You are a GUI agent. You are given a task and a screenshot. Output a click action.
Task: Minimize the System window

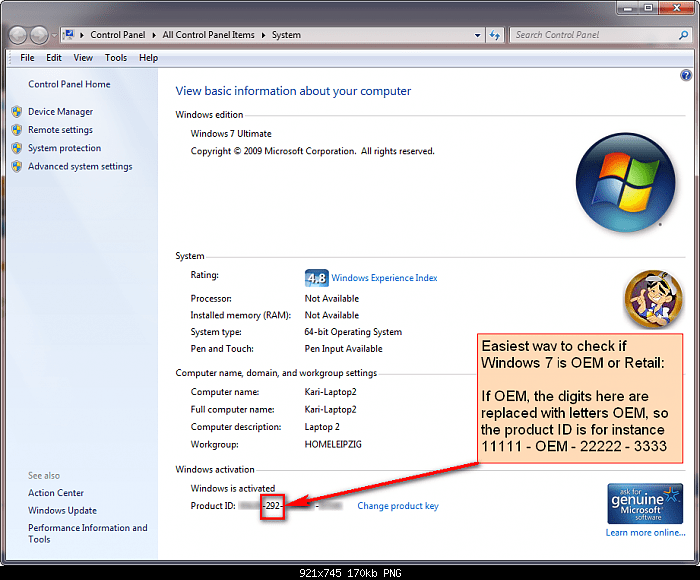pyautogui.click(x=628, y=8)
